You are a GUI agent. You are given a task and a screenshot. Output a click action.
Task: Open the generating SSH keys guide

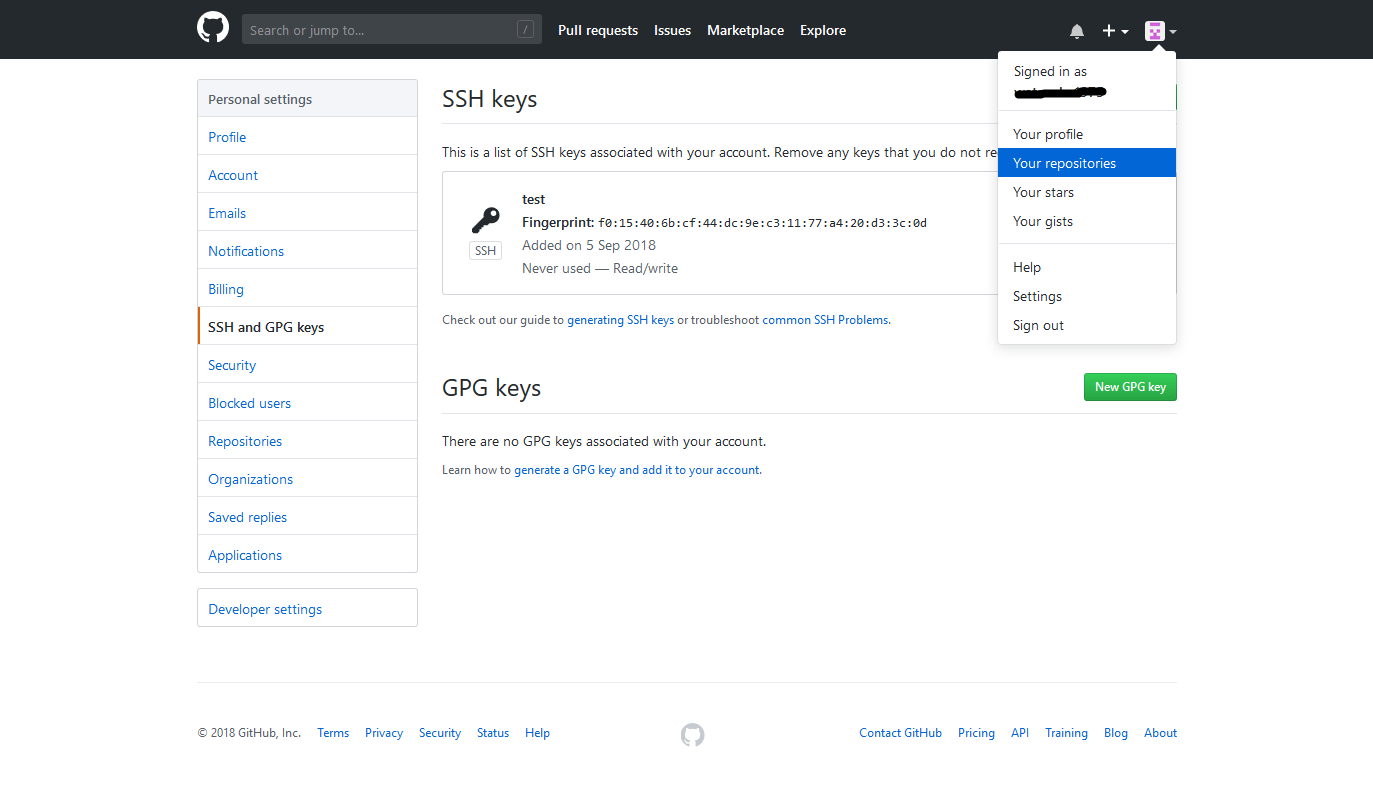pyautogui.click(x=620, y=320)
